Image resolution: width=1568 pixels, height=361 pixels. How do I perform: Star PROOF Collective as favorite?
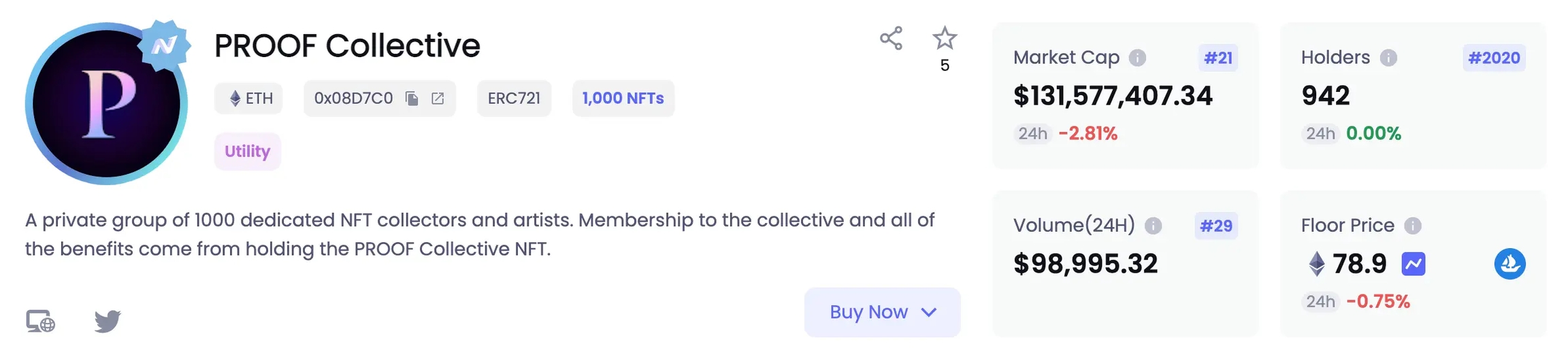[x=944, y=38]
